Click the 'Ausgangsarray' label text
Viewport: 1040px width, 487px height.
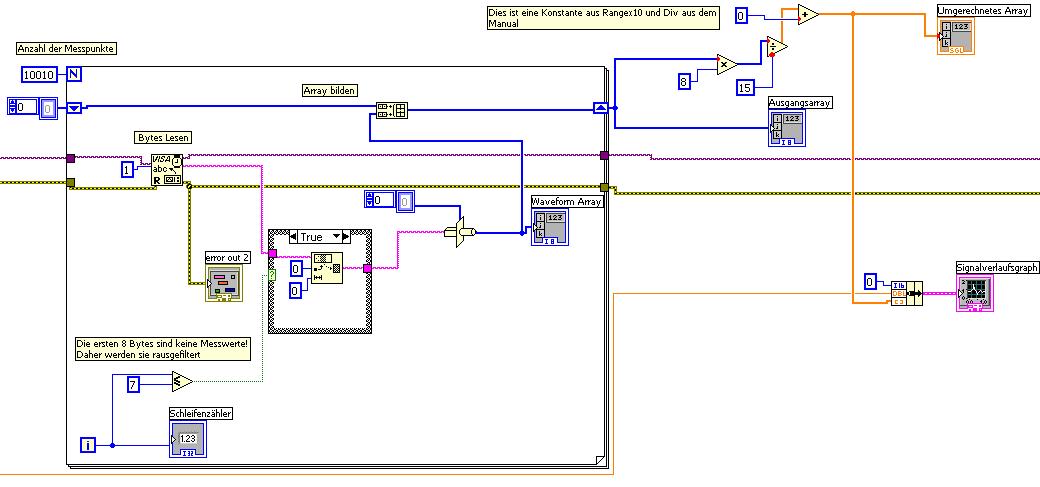[x=800, y=103]
